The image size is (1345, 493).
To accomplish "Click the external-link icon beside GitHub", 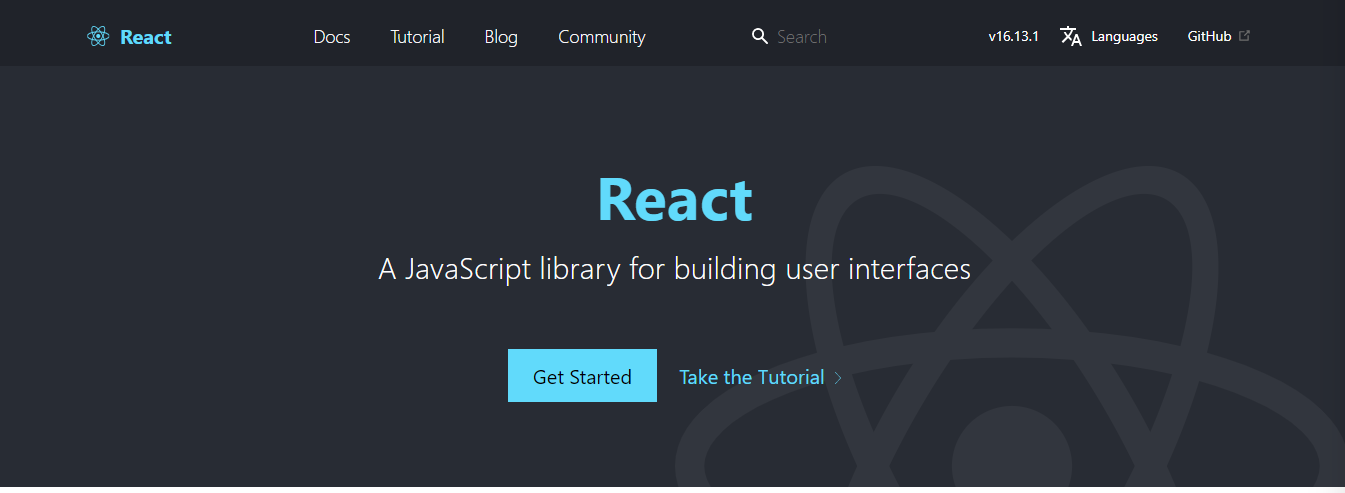I will pos(1244,36).
